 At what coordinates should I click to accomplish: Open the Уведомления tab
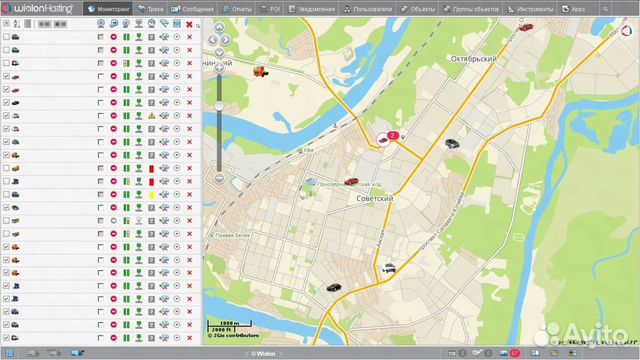tap(311, 9)
